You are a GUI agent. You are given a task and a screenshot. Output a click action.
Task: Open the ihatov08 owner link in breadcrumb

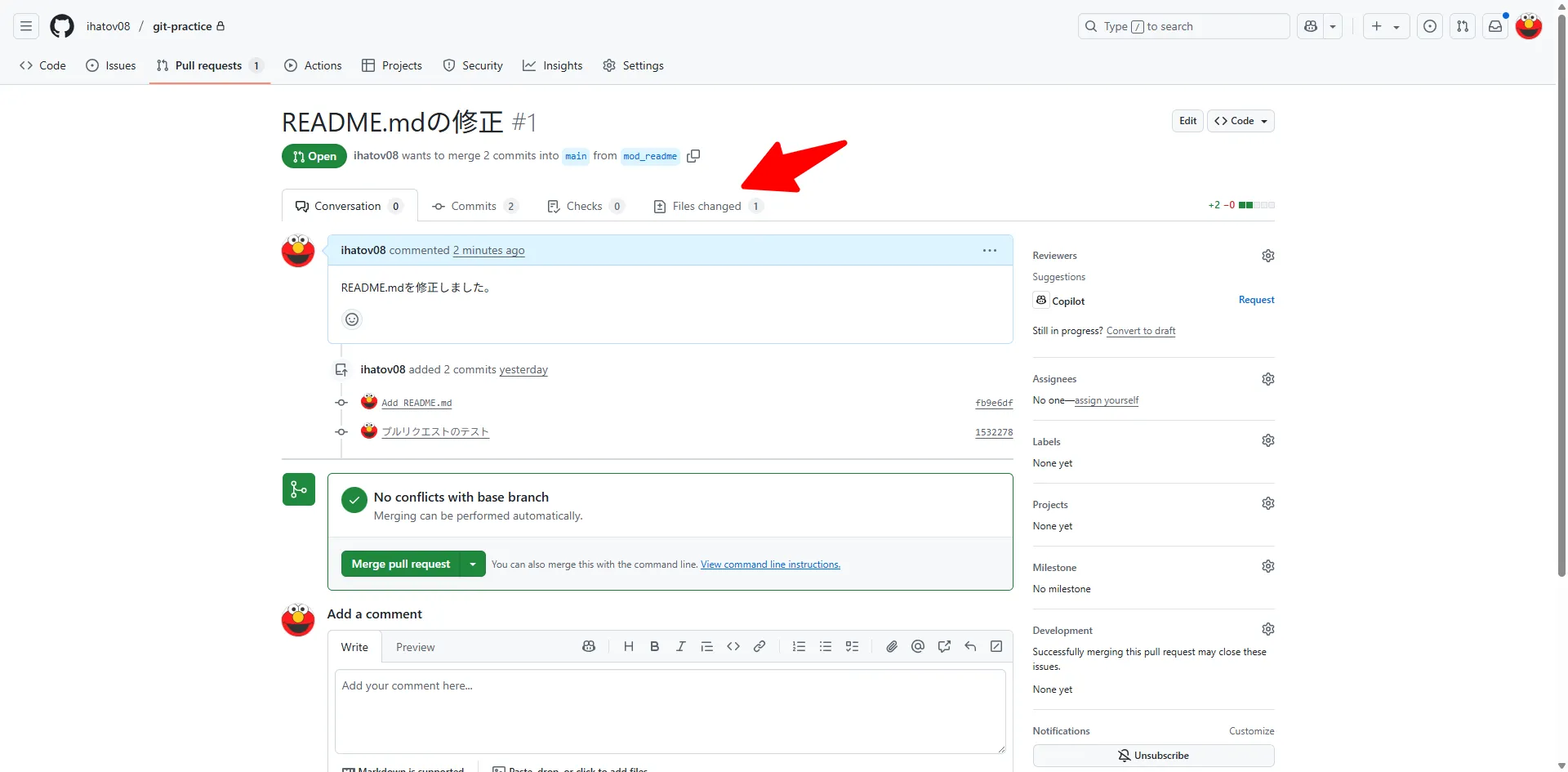click(109, 26)
